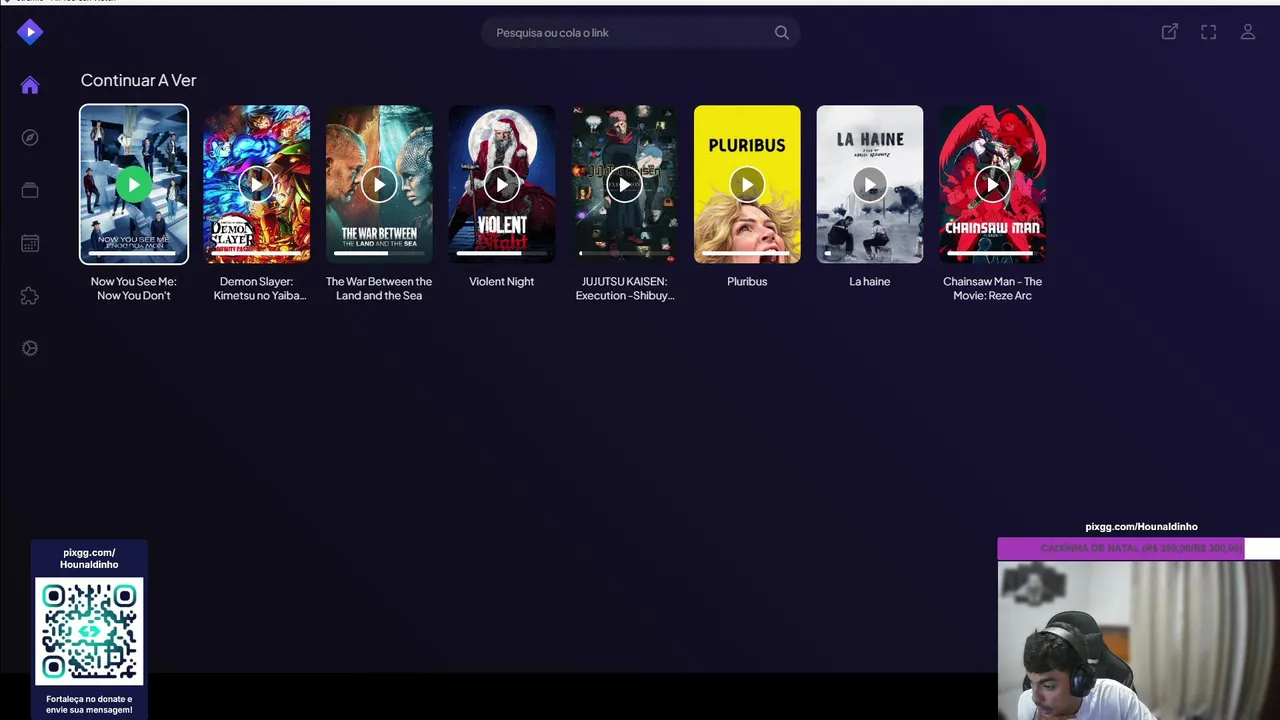Play Demon Slayer poster
1280x720 pixels.
tap(257, 184)
